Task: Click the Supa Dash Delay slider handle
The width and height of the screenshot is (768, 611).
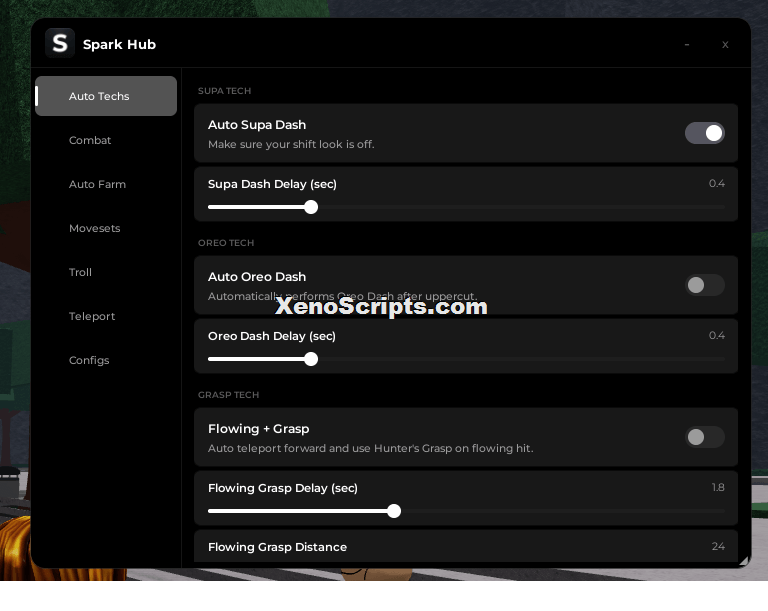Action: point(311,207)
